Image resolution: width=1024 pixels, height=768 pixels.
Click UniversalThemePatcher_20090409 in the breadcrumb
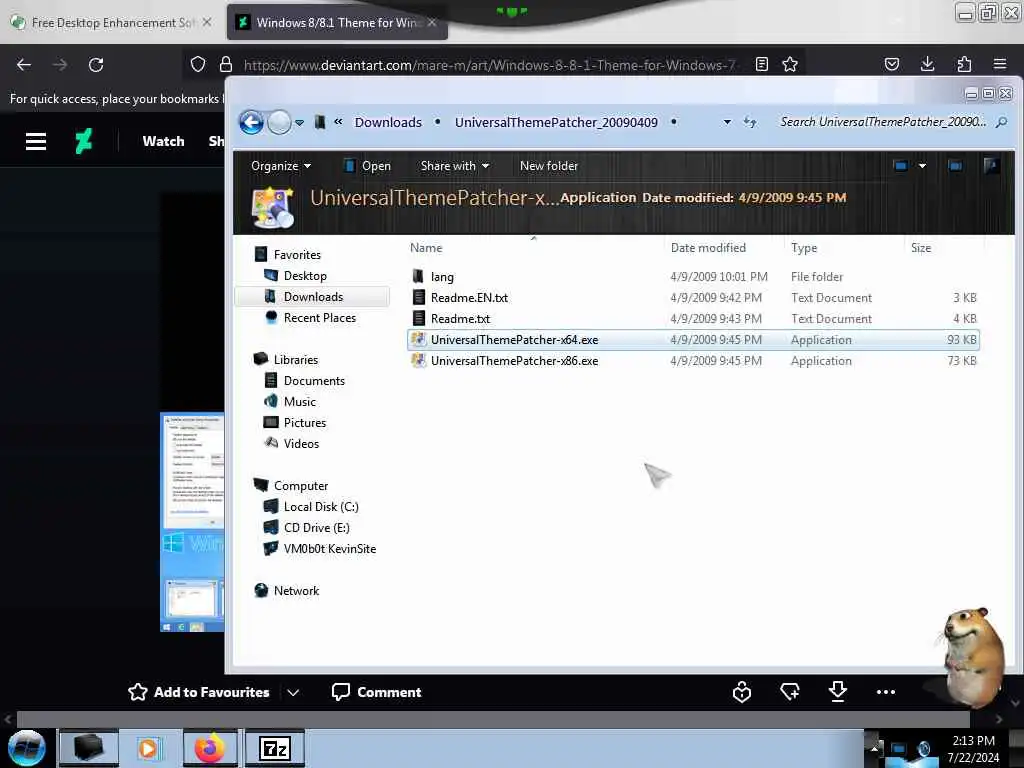click(556, 122)
